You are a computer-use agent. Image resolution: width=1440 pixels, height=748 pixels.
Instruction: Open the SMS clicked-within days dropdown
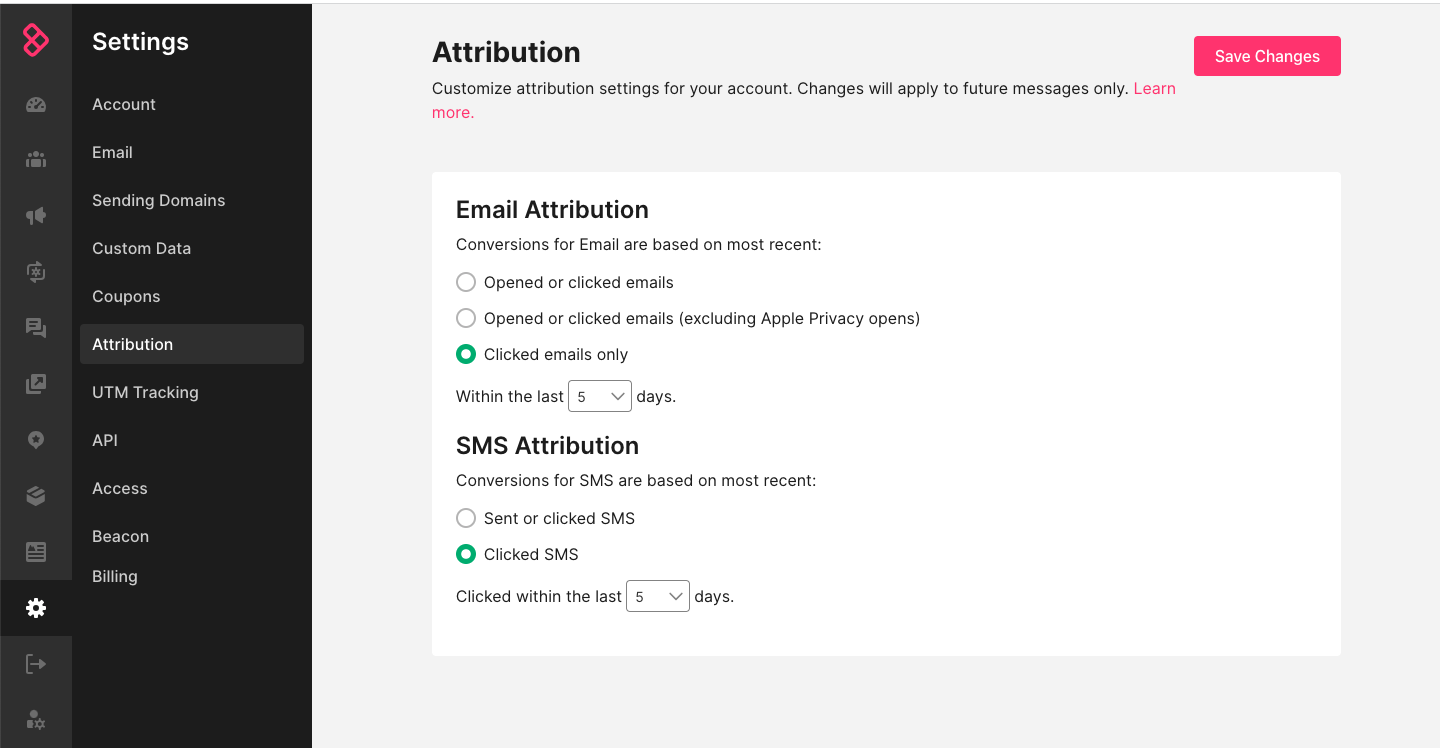(658, 596)
